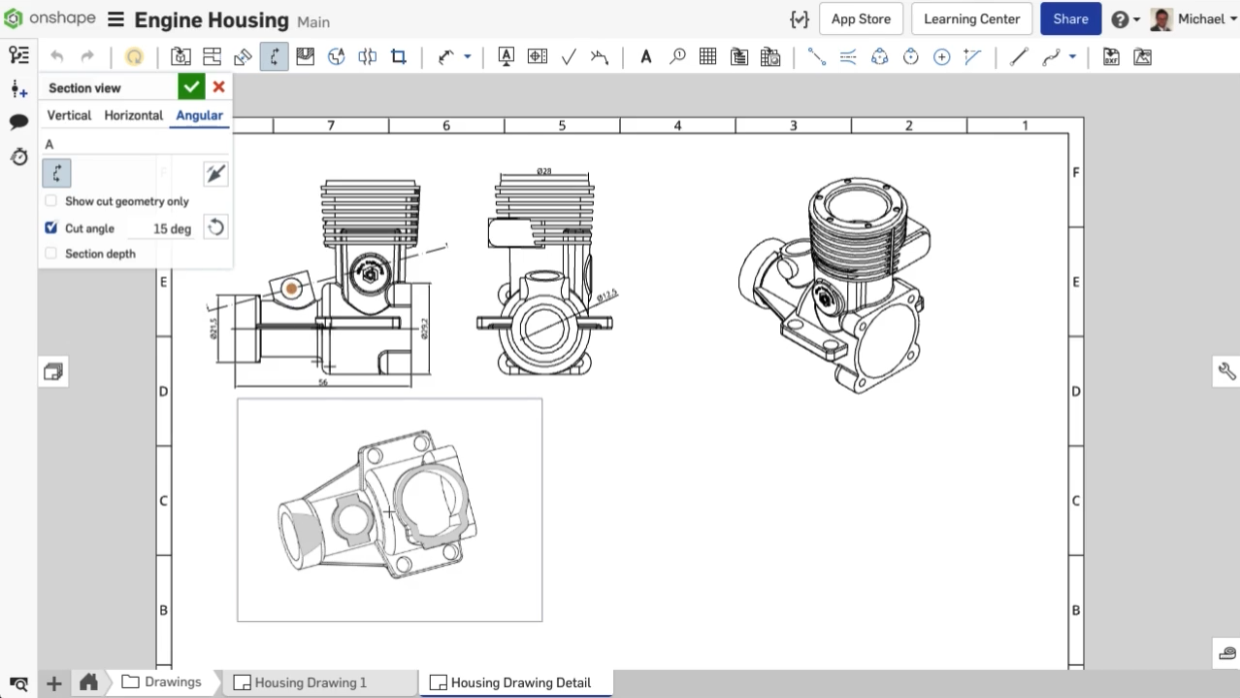Open the hamburger document menu

click(x=116, y=20)
